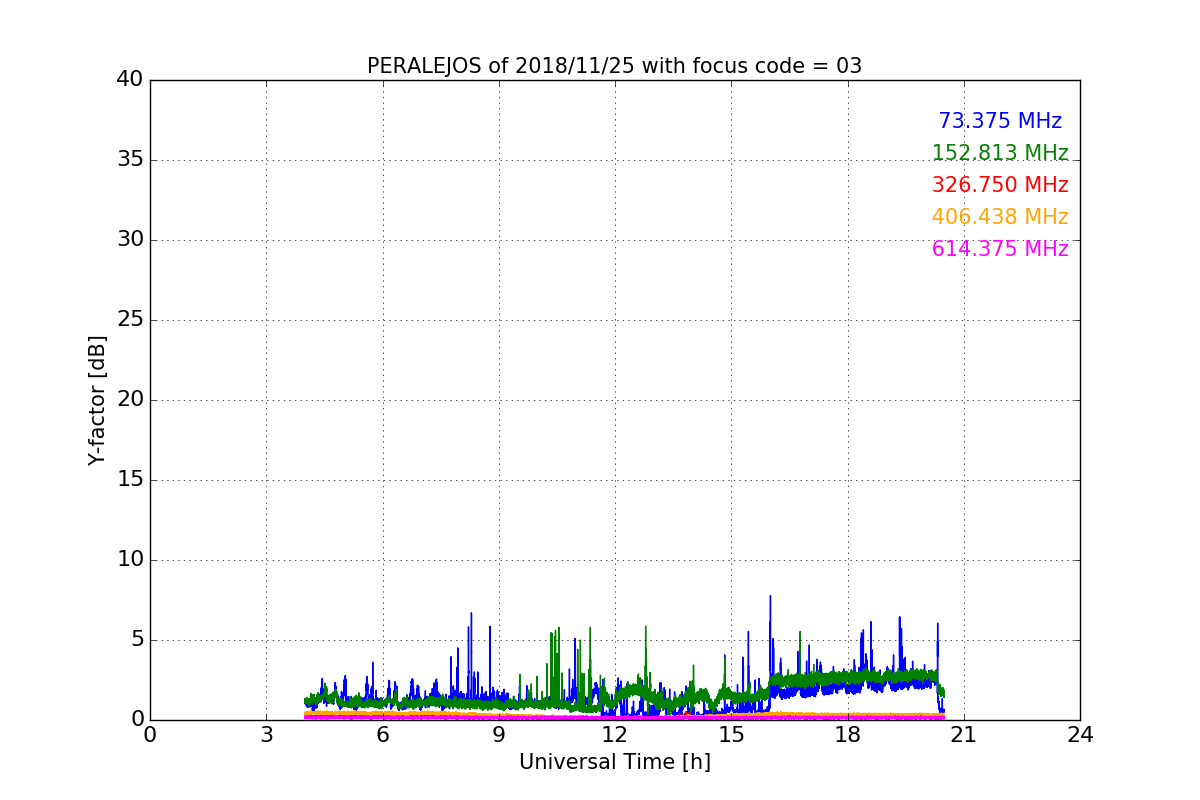Click the y-axis tick label 15
The width and height of the screenshot is (1200, 800).
pos(130,480)
